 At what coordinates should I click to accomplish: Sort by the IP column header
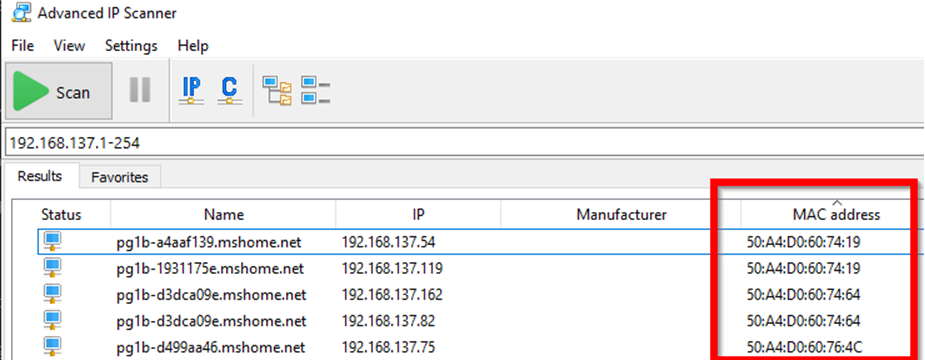418,214
